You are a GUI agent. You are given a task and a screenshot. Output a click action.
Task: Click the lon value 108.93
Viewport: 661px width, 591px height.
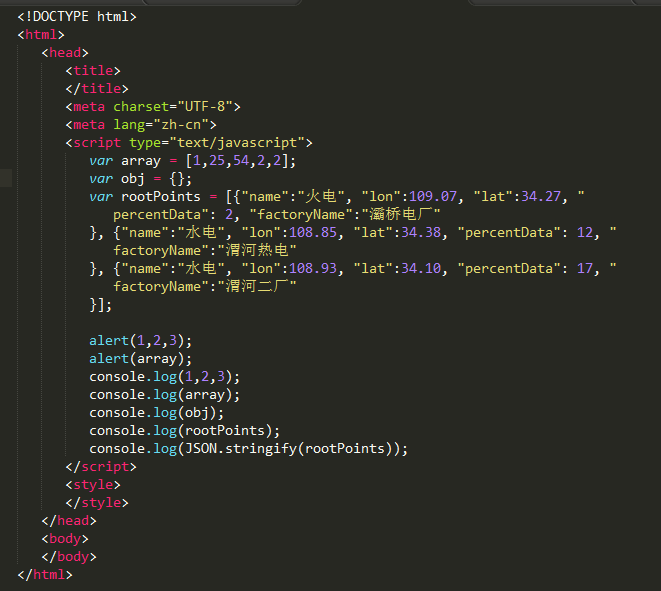click(313, 269)
